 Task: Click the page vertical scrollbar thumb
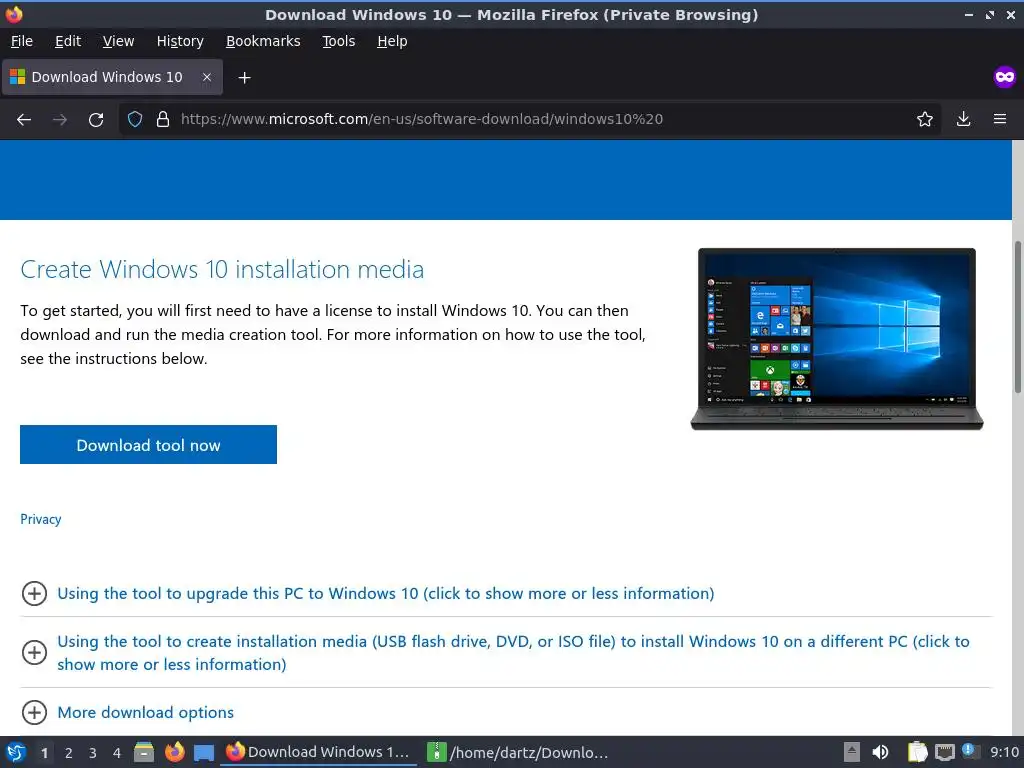[x=1017, y=317]
